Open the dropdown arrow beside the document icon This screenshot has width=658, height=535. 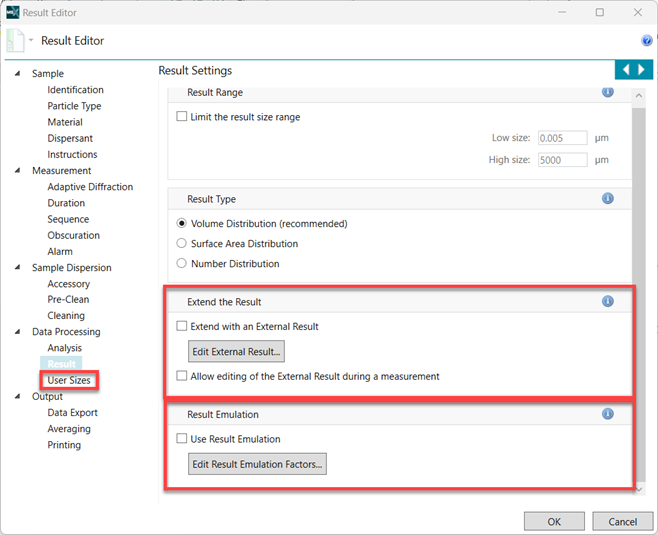tap(31, 40)
